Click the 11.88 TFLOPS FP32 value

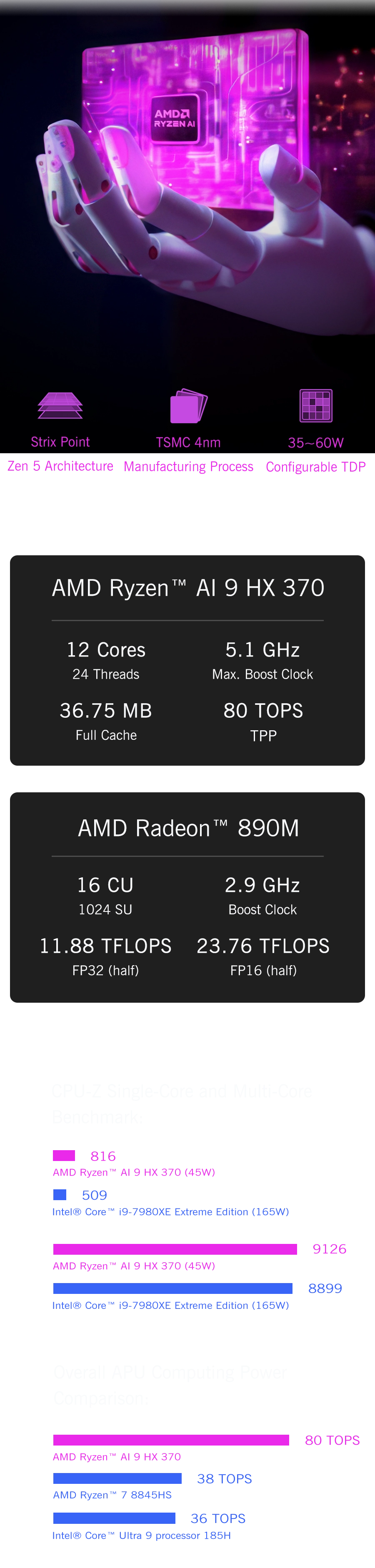click(x=105, y=946)
